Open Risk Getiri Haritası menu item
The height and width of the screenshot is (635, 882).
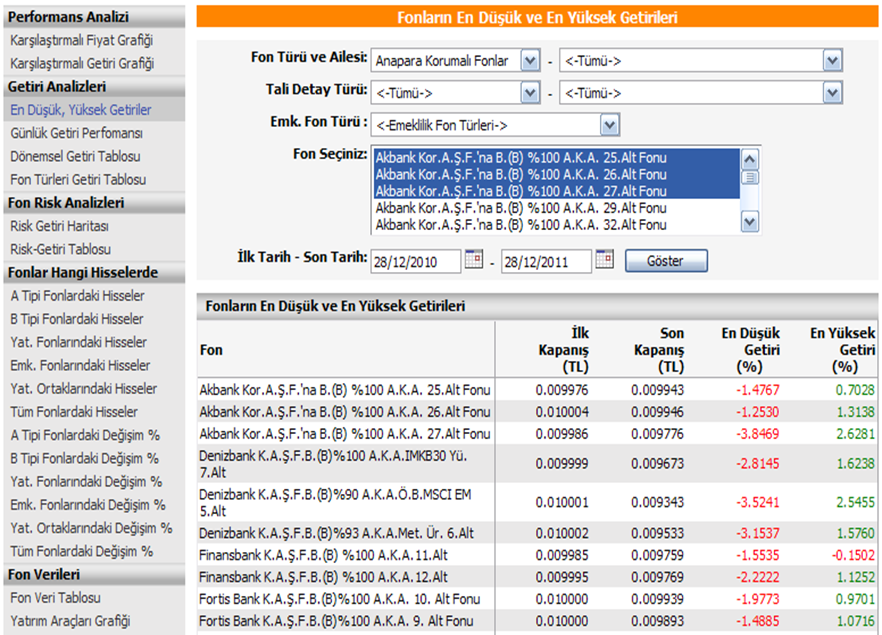tap(60, 226)
